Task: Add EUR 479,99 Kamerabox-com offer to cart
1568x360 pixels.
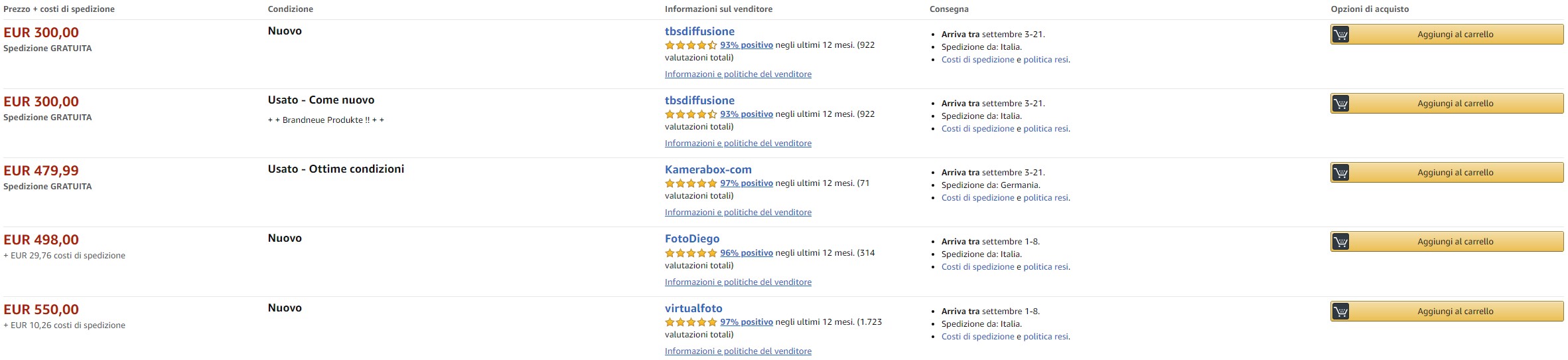Action: click(1455, 173)
